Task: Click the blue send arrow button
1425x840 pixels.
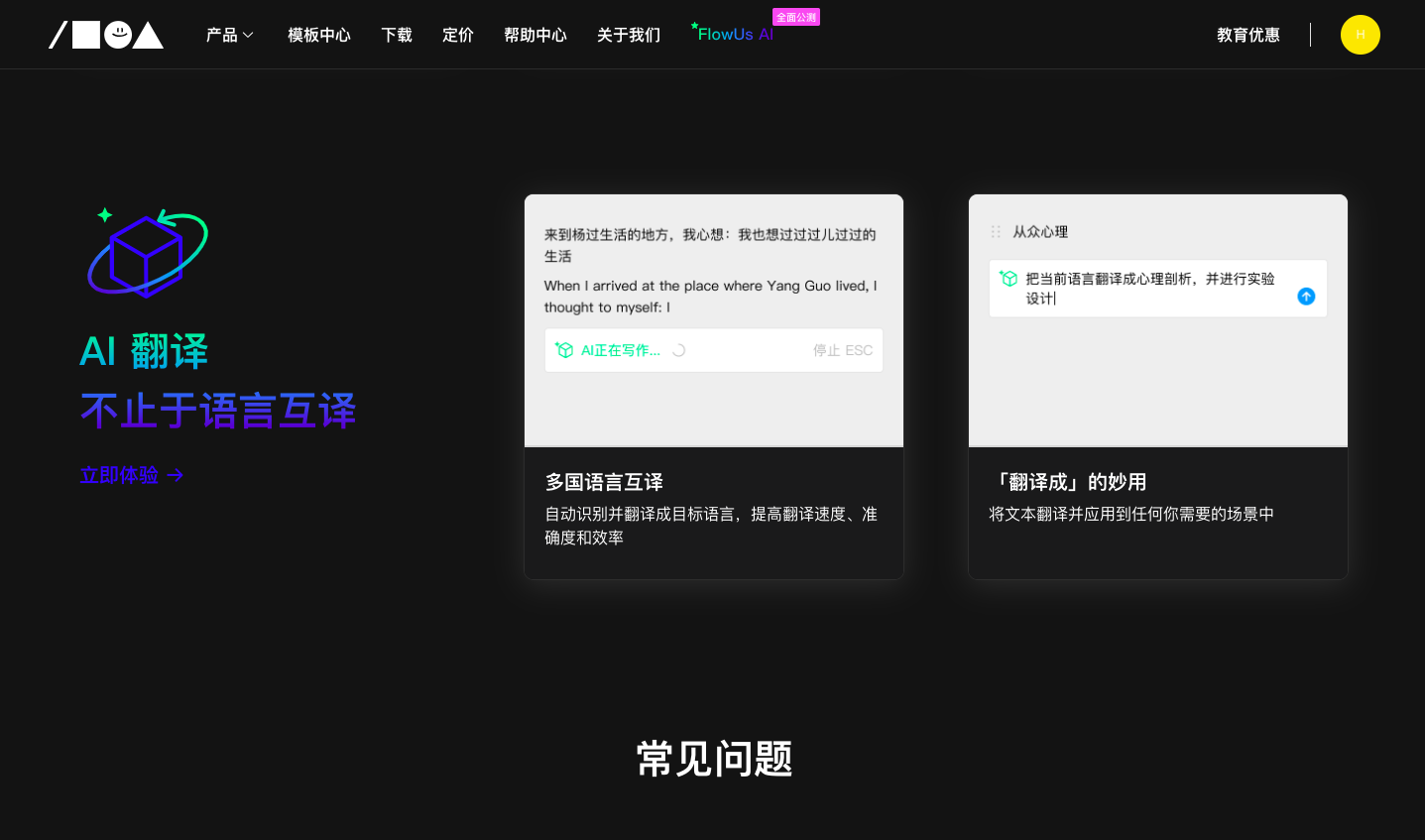Action: tap(1306, 297)
